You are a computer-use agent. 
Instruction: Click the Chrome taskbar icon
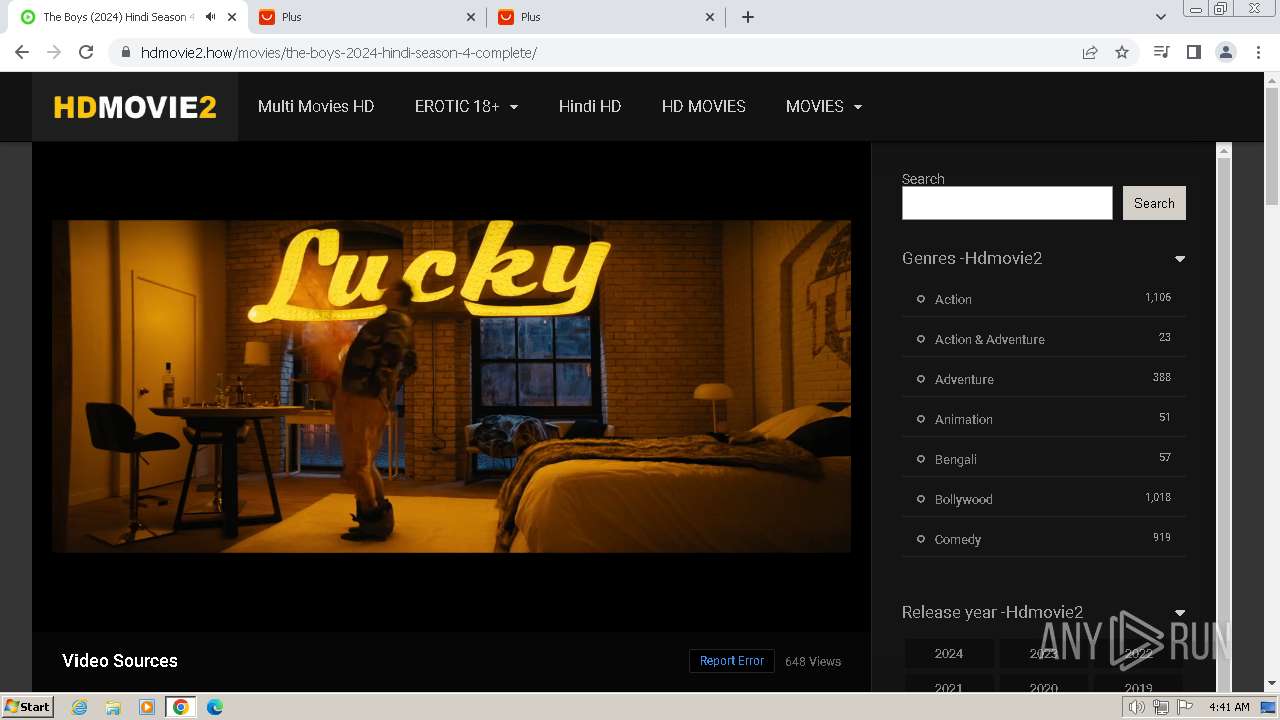(x=181, y=707)
